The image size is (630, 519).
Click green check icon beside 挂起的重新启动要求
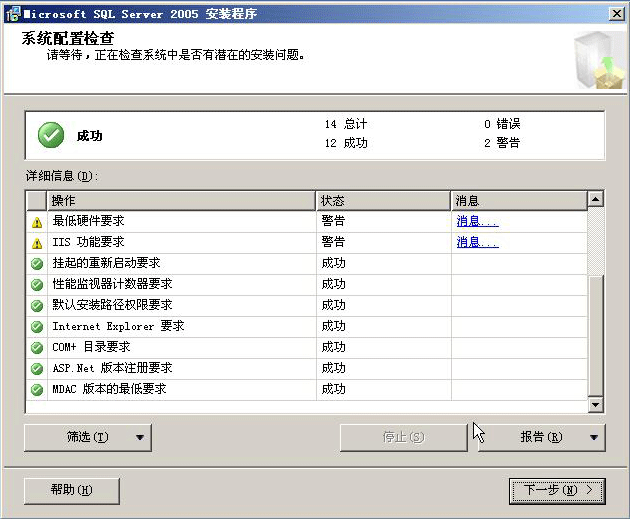point(37,264)
